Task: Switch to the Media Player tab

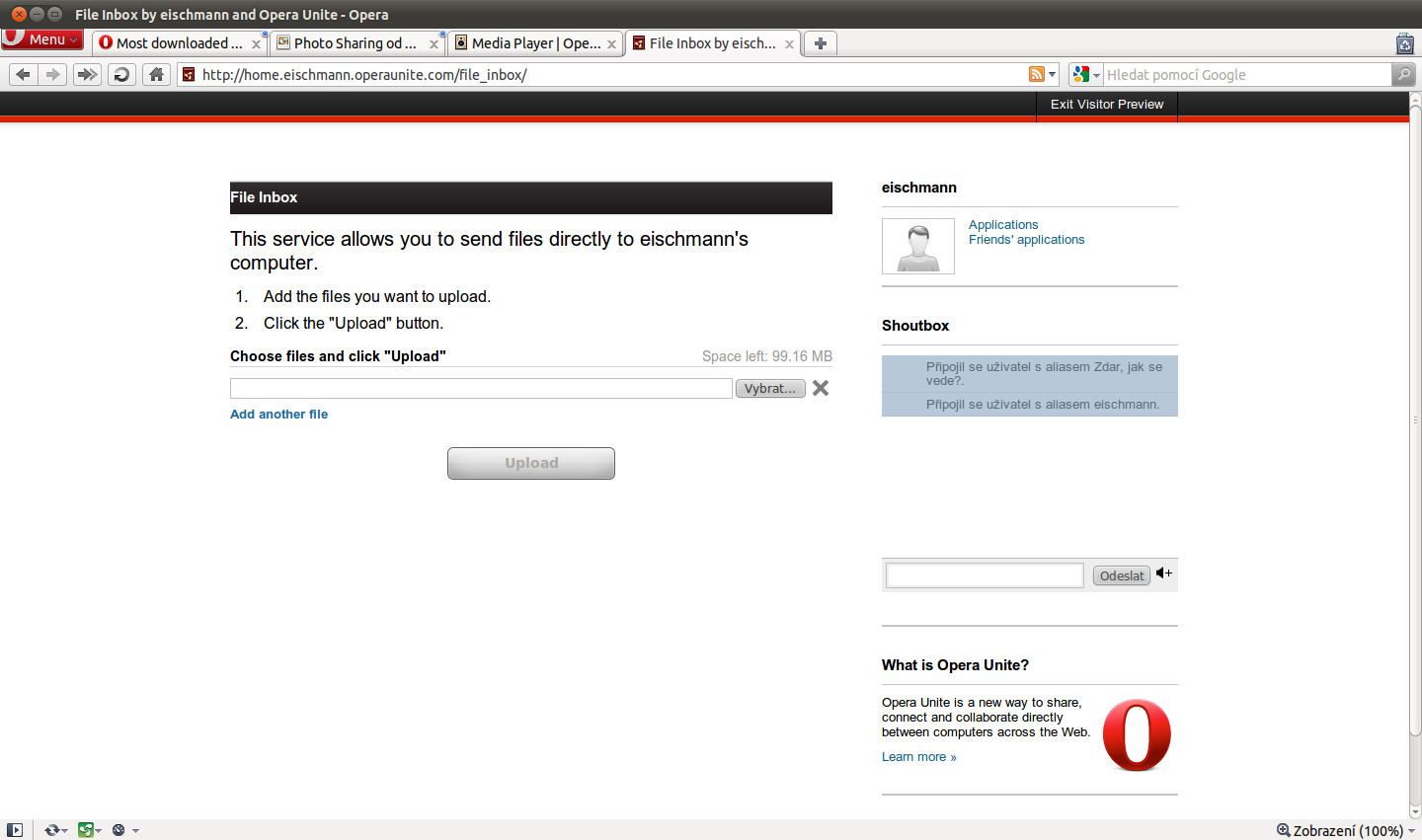Action: click(534, 43)
